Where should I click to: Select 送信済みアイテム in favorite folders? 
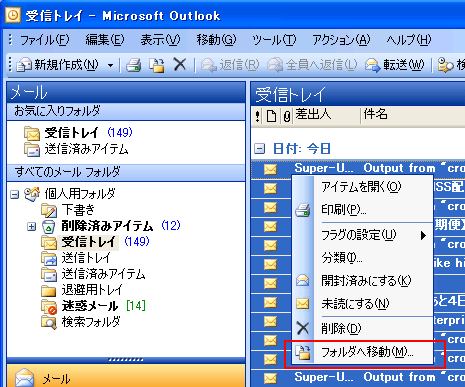pyautogui.click(x=86, y=149)
